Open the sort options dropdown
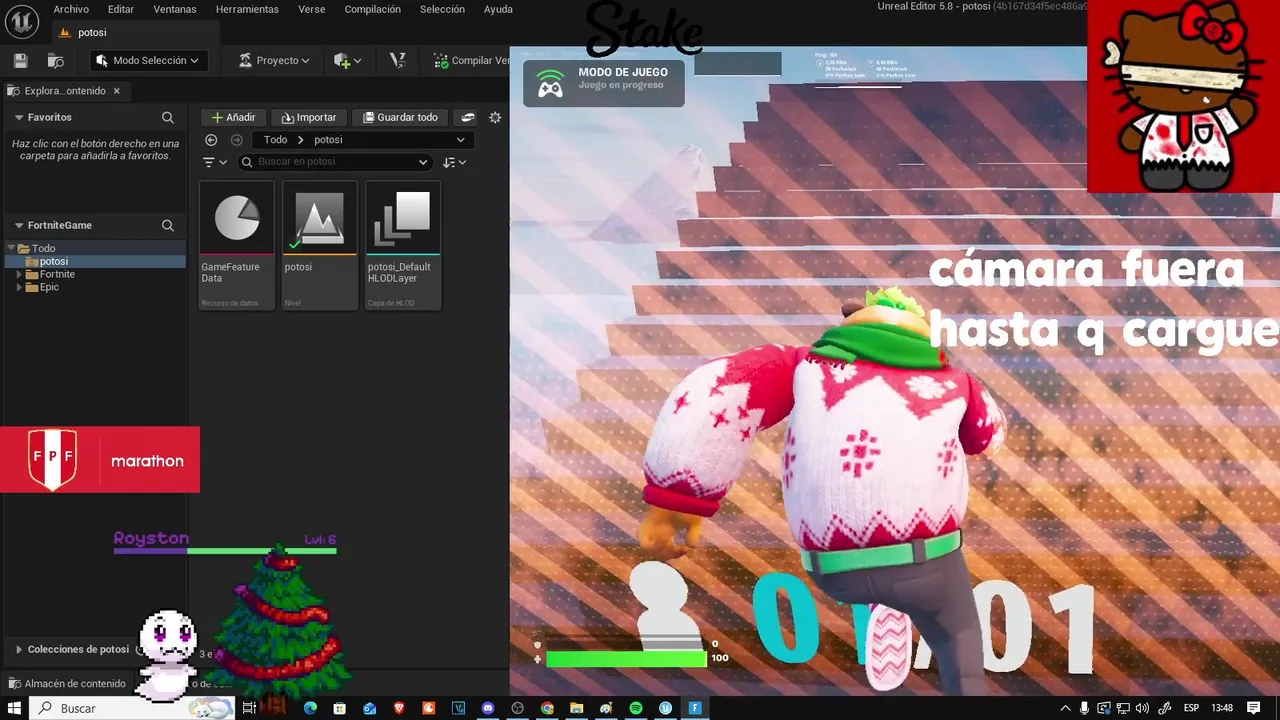Image resolution: width=1280 pixels, height=720 pixels. [455, 162]
